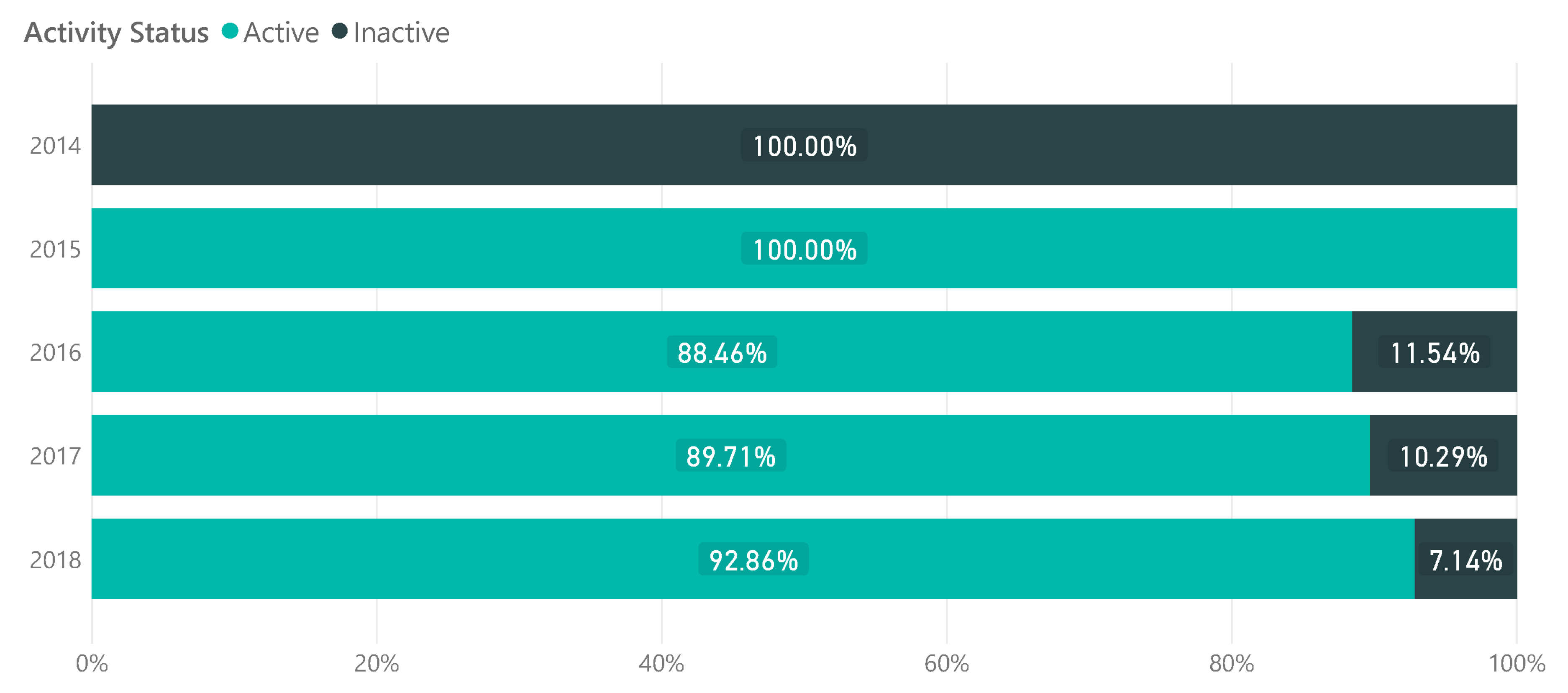This screenshot has width=1568, height=693.
Task: Click the teal Active legend dot
Action: pos(230,31)
